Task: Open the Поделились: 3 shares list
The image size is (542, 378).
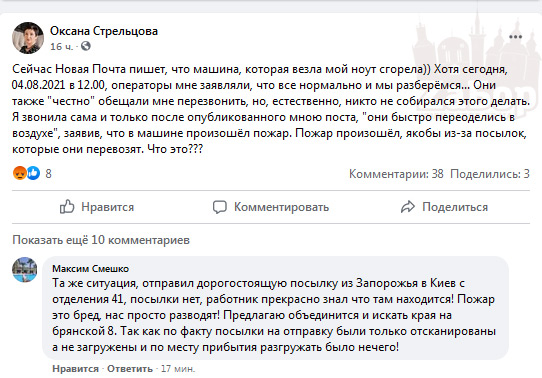Action: point(490,173)
